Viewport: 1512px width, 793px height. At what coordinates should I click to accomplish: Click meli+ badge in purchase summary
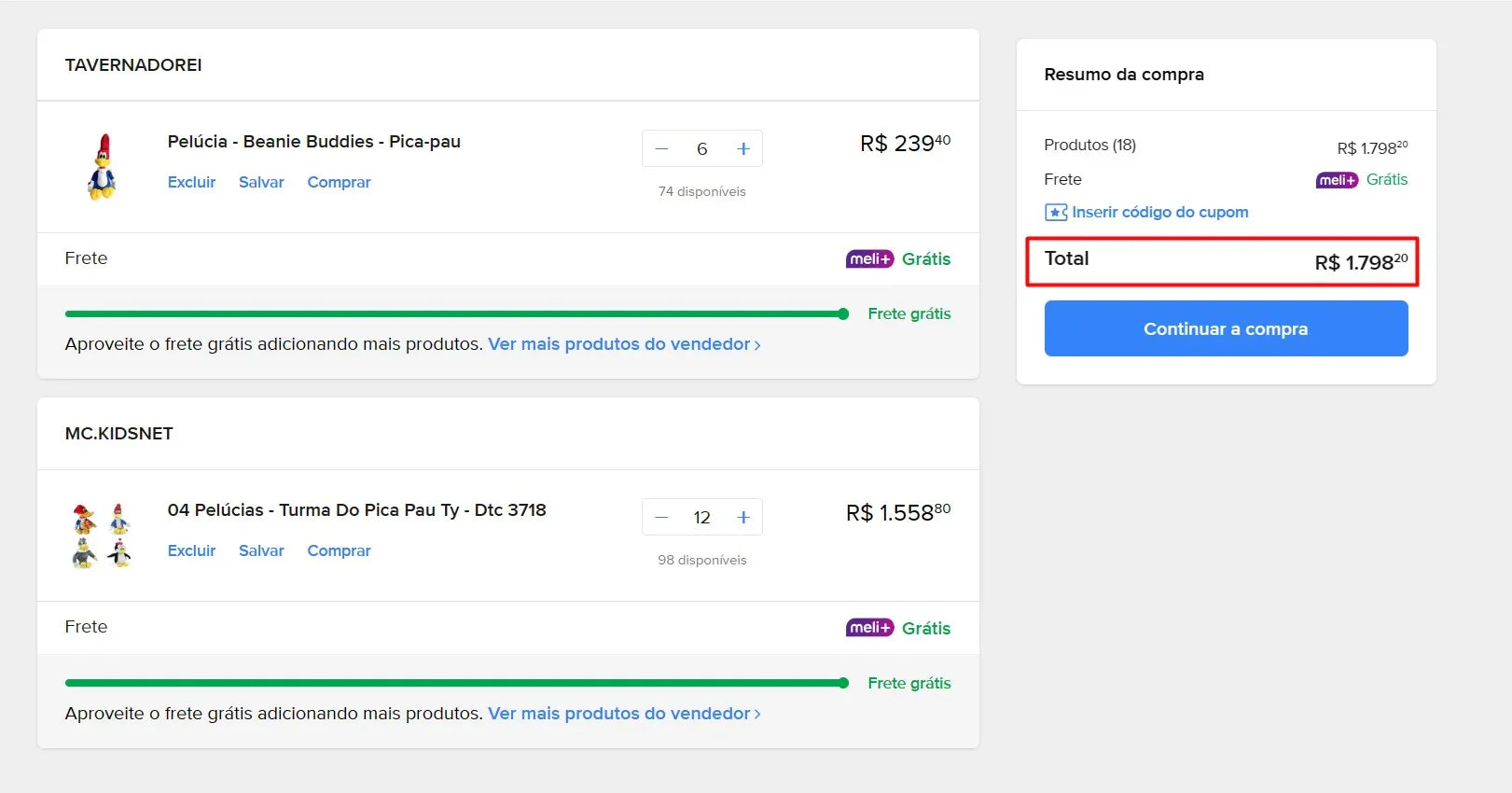coord(1337,180)
